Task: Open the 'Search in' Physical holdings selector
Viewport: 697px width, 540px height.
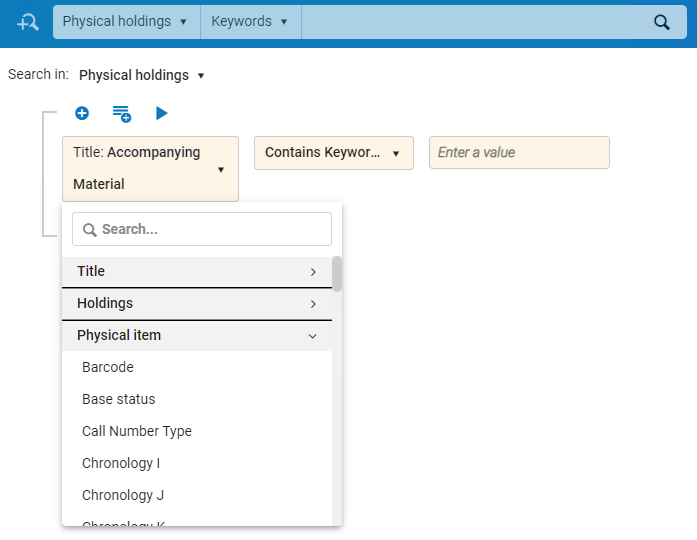Action: tap(141, 75)
